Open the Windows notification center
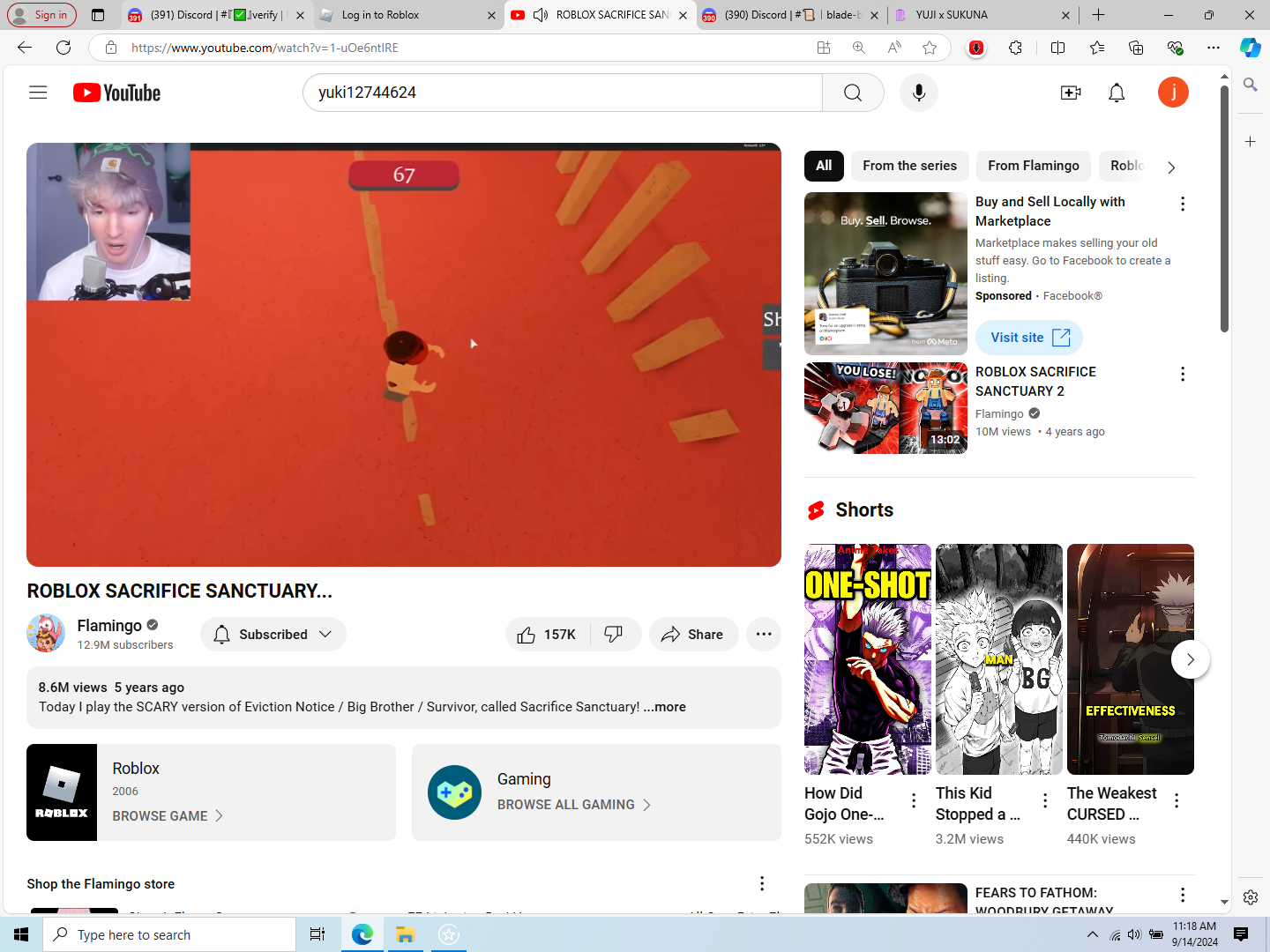The image size is (1270, 952). click(x=1241, y=934)
